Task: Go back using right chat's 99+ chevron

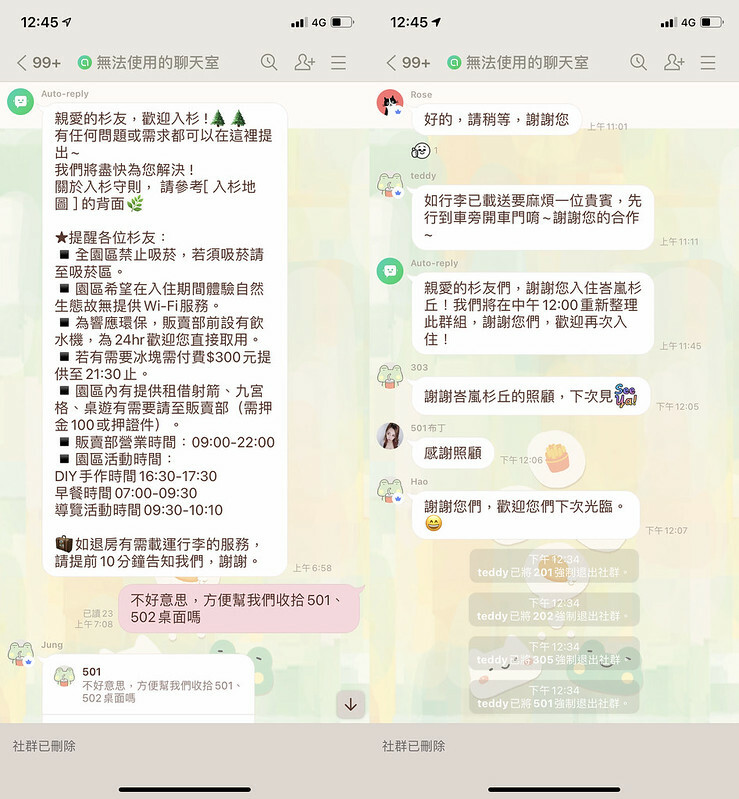Action: [x=392, y=62]
